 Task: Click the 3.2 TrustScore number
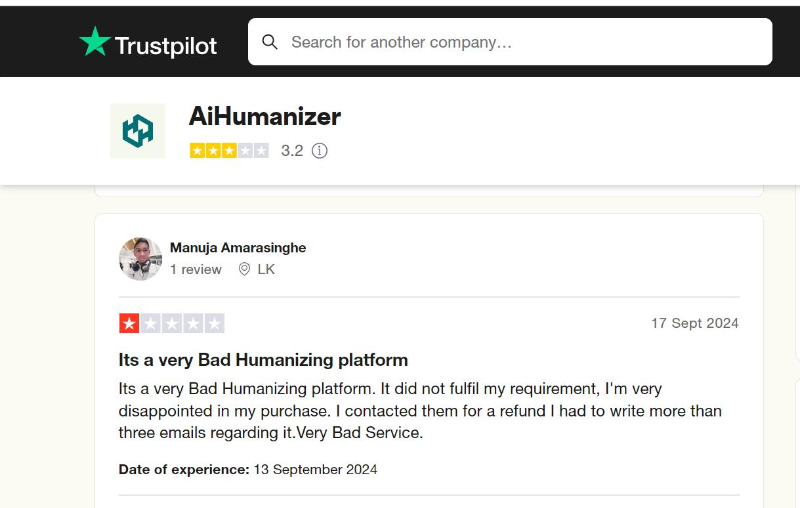(292, 151)
